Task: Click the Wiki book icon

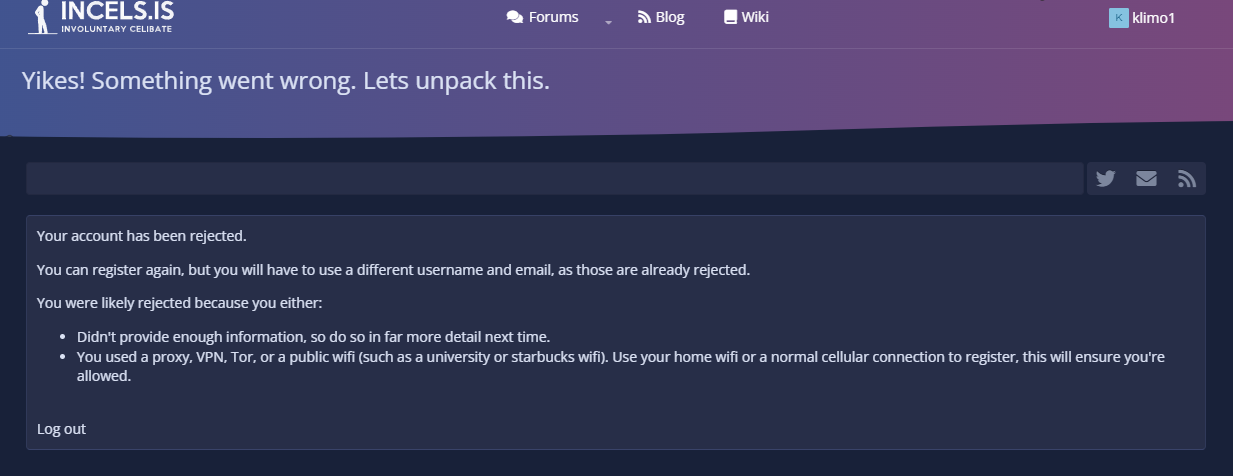Action: point(730,17)
